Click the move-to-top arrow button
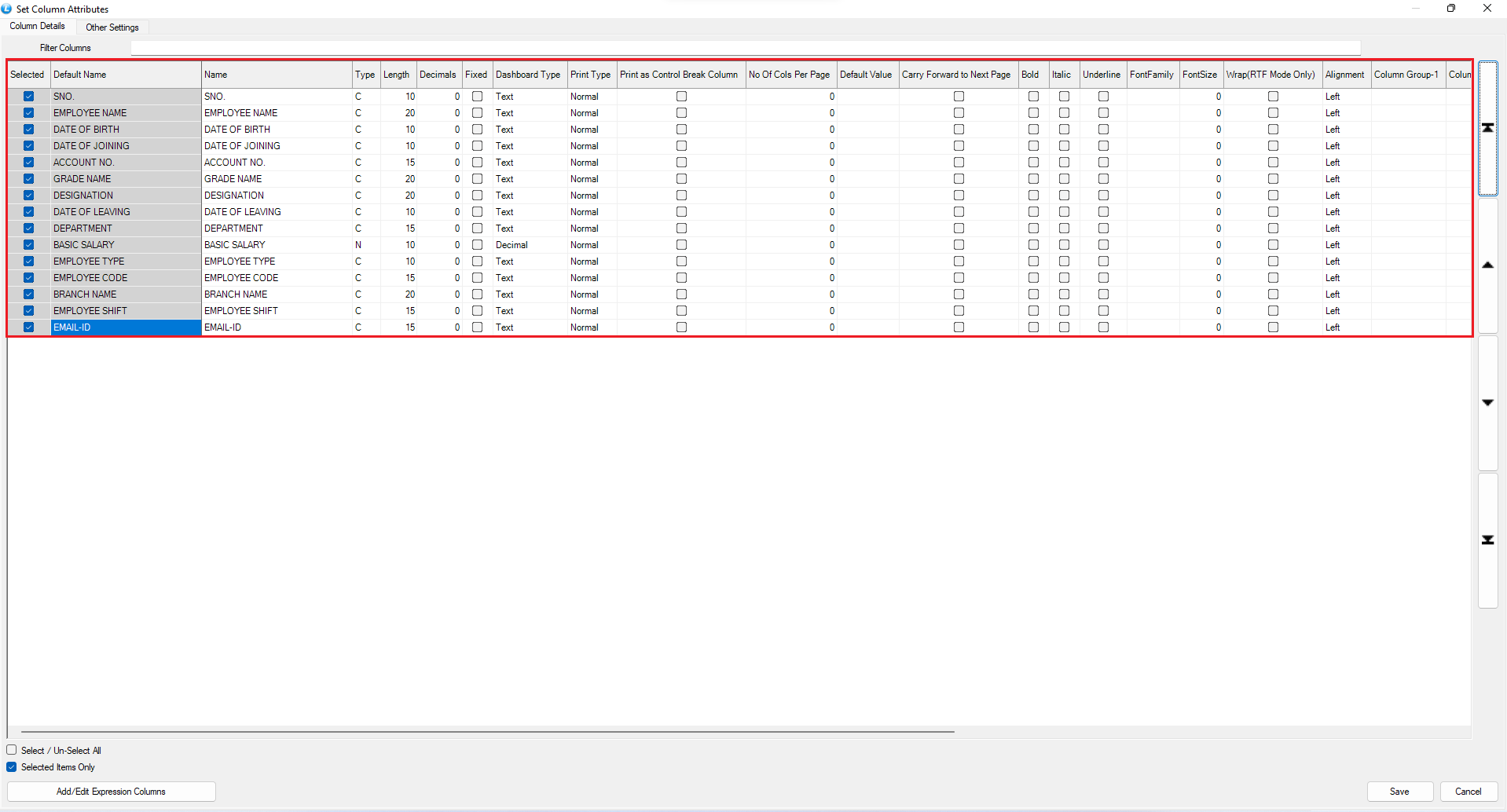1507x812 pixels. click(1487, 128)
